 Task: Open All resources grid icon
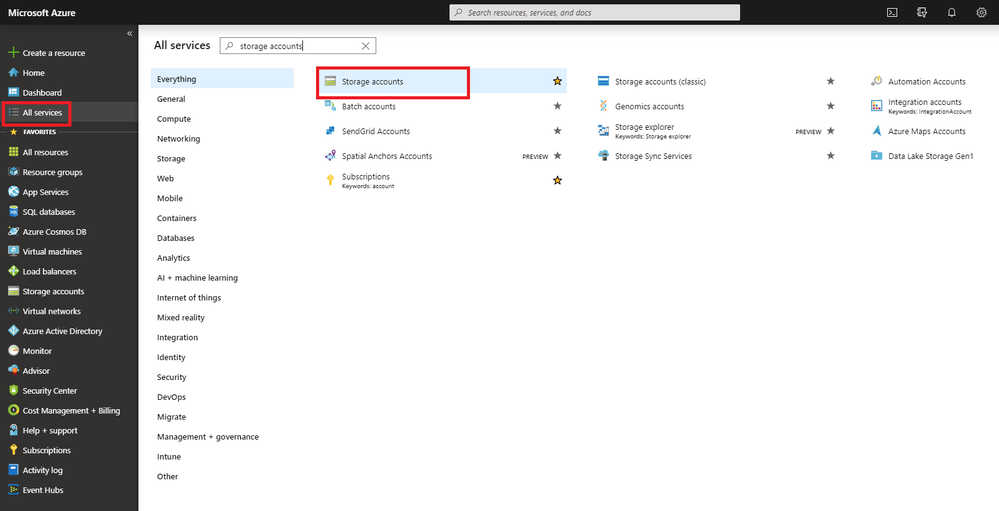13,152
